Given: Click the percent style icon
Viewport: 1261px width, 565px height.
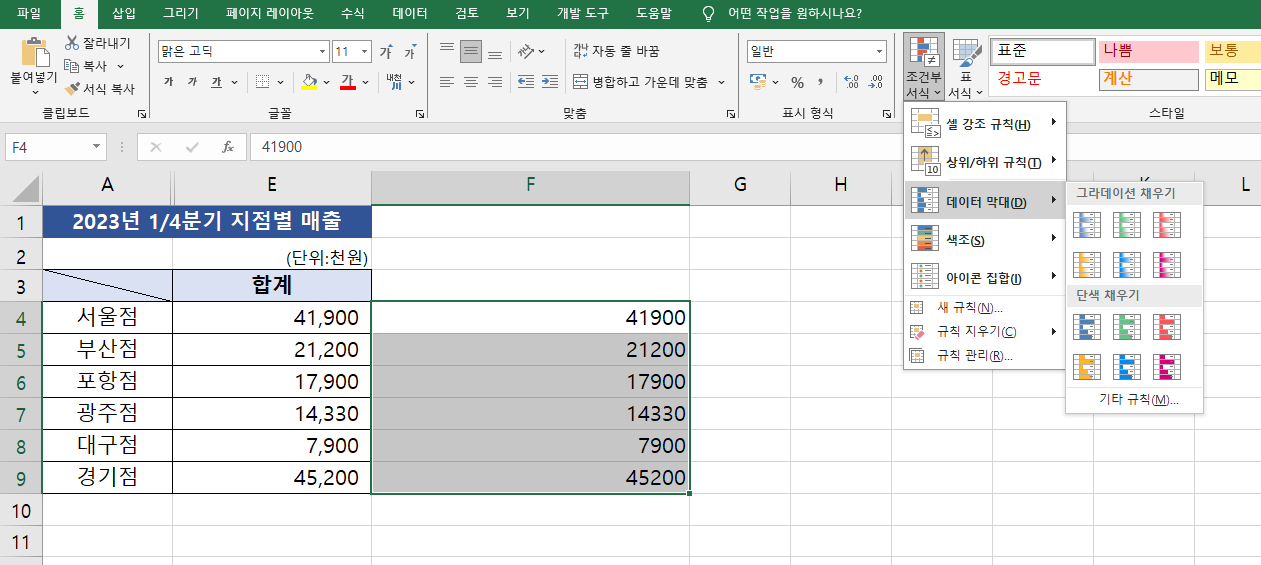Looking at the screenshot, I should [797, 82].
